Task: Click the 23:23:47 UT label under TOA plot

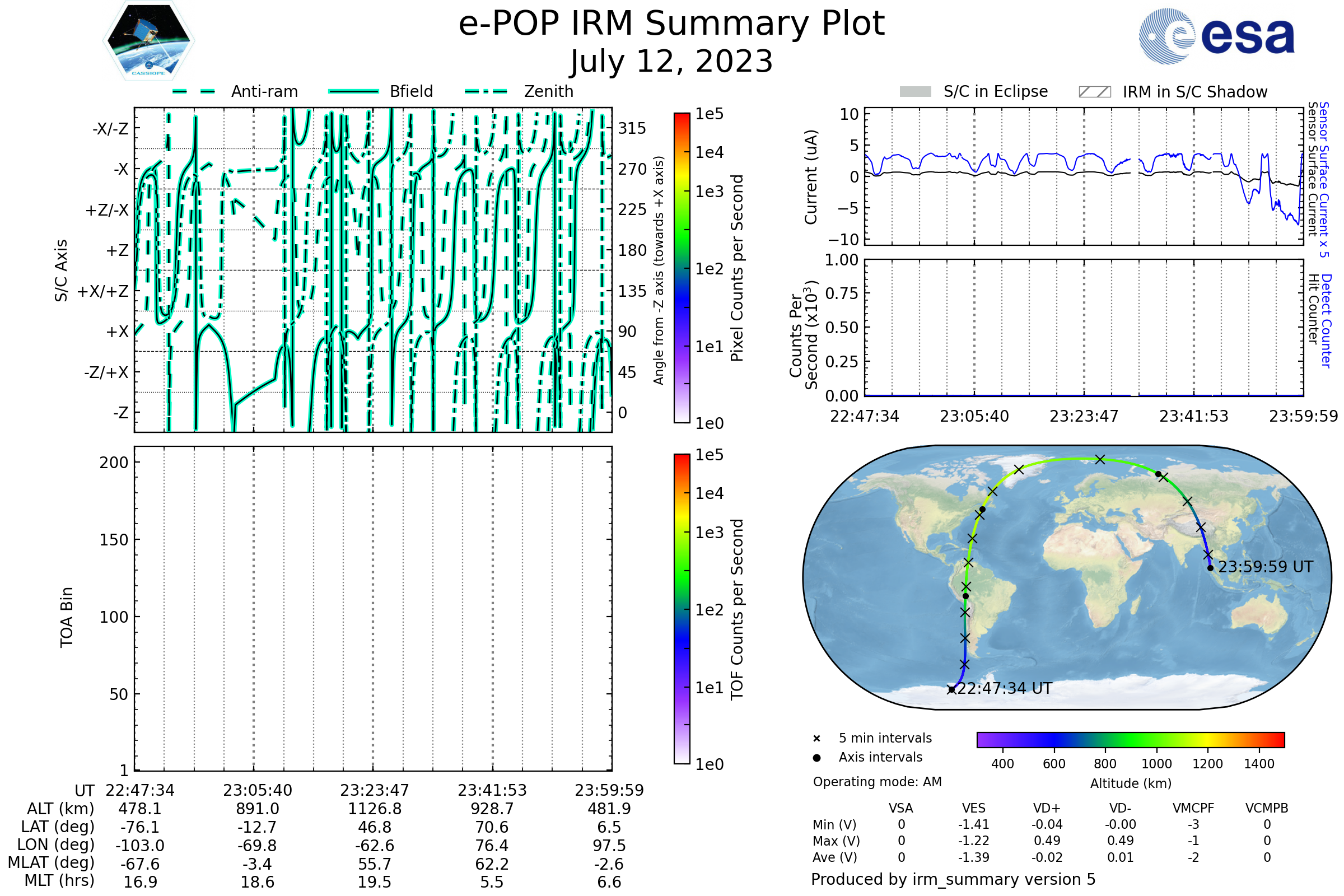Action: pyautogui.click(x=374, y=790)
